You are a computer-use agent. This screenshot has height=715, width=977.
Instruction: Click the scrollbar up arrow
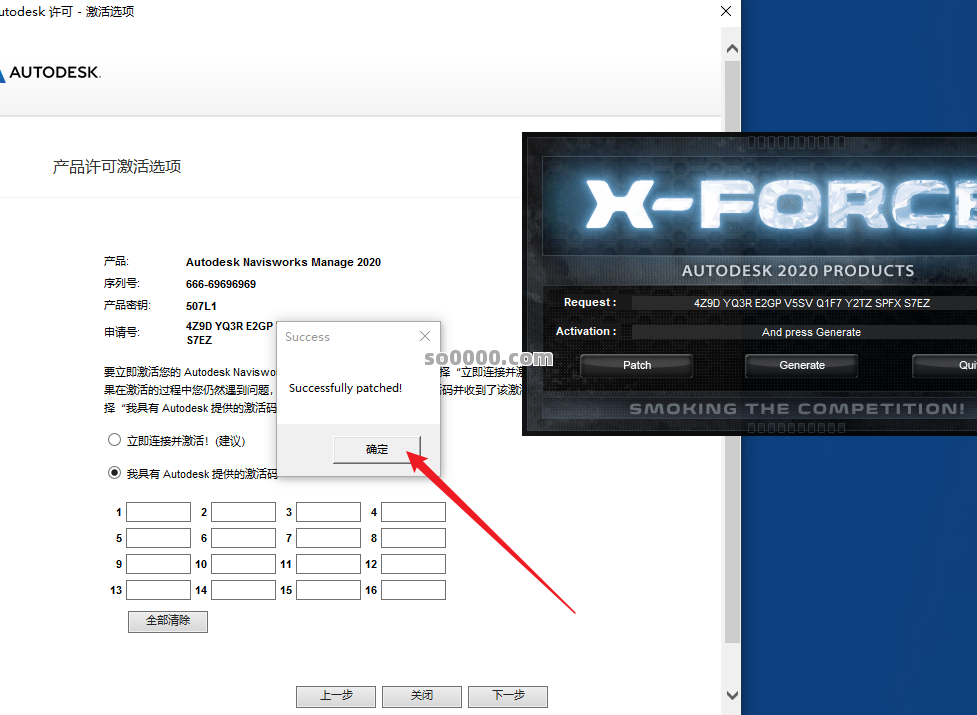[732, 48]
